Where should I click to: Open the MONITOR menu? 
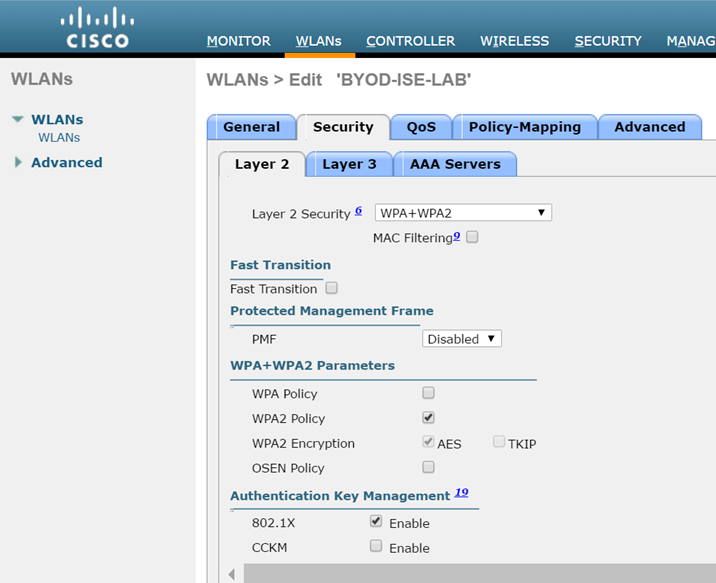click(x=238, y=41)
